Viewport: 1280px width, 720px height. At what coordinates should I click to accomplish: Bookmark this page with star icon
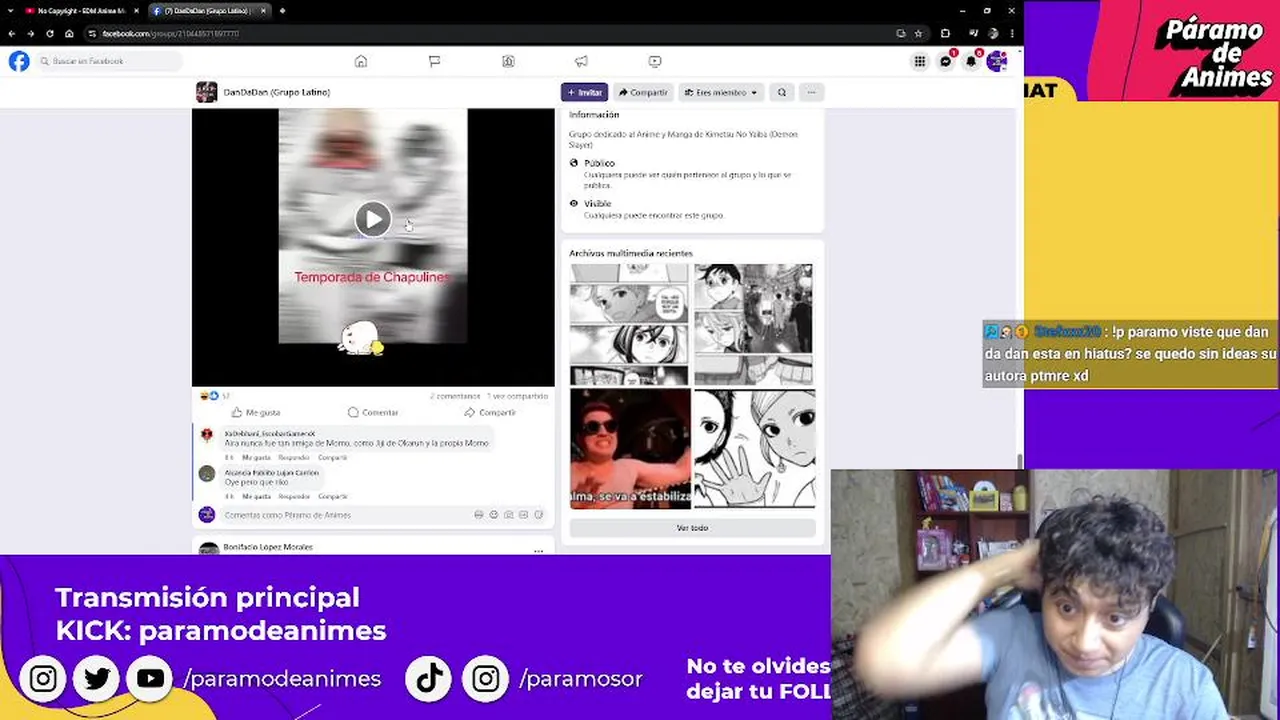(x=918, y=33)
